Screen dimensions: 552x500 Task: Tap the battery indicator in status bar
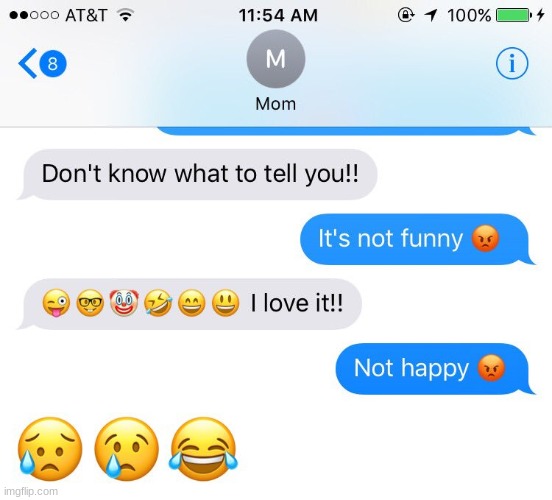click(512, 15)
